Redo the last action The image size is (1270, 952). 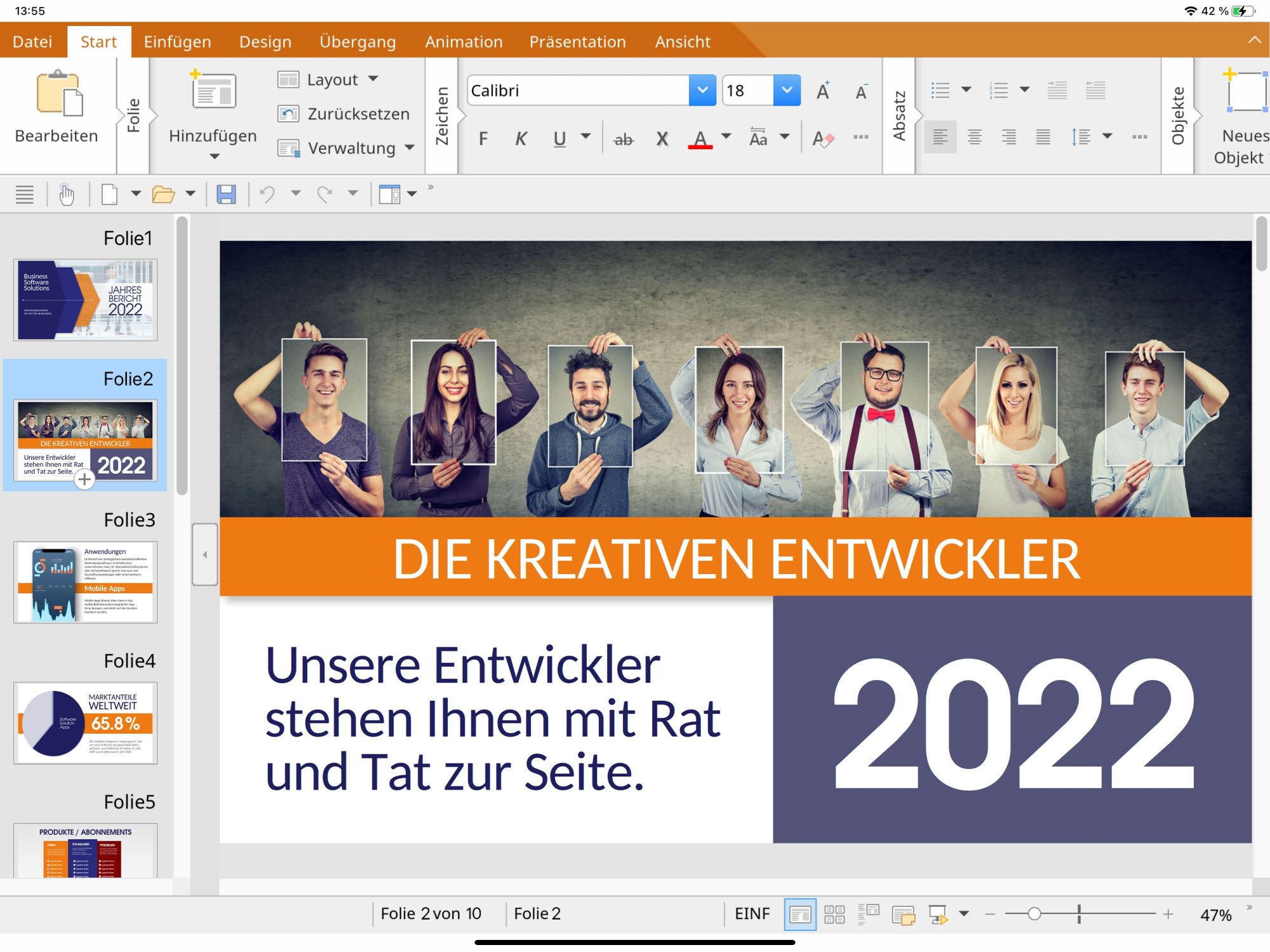point(324,194)
